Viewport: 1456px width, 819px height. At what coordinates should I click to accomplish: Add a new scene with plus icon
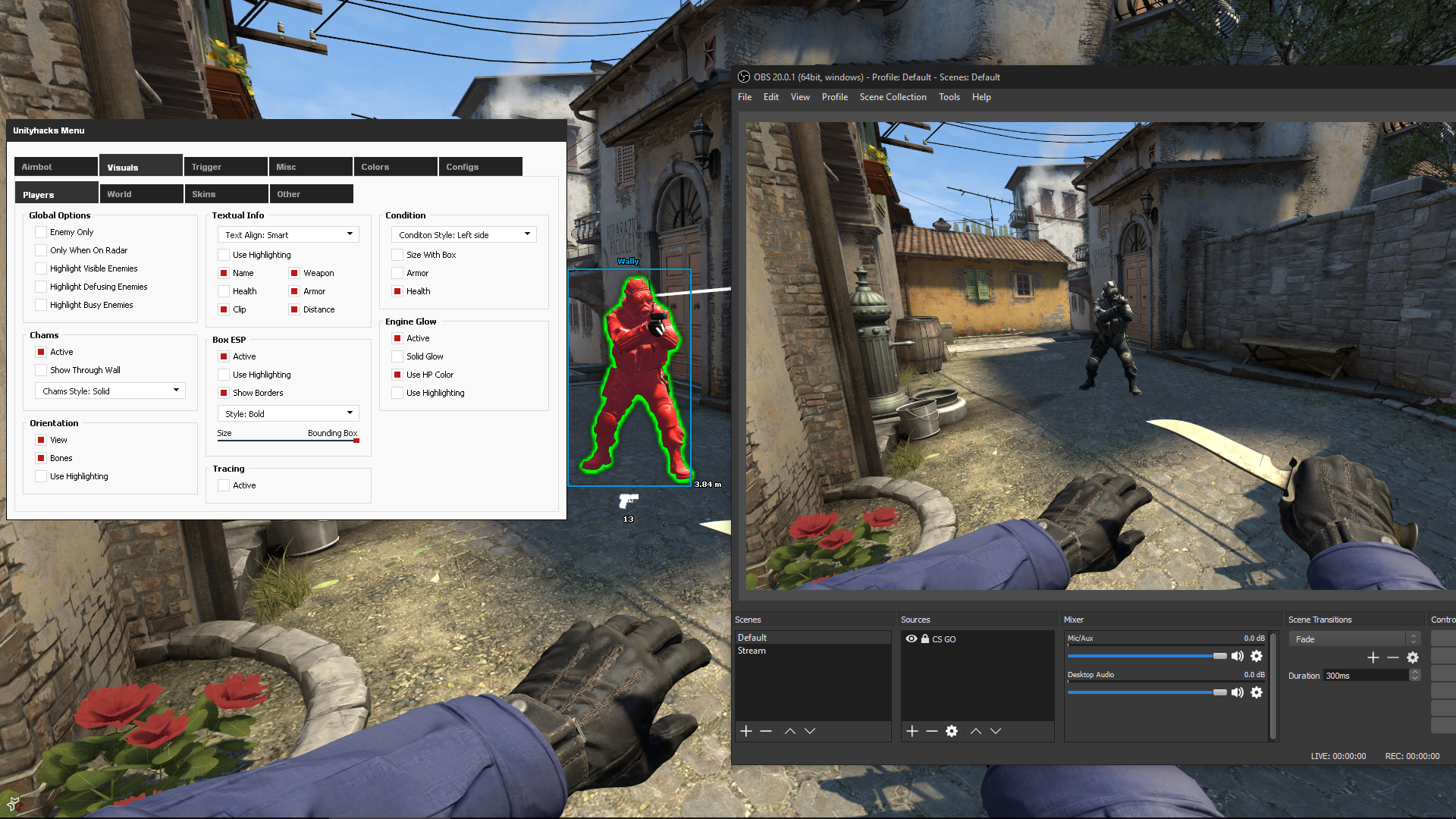(746, 731)
